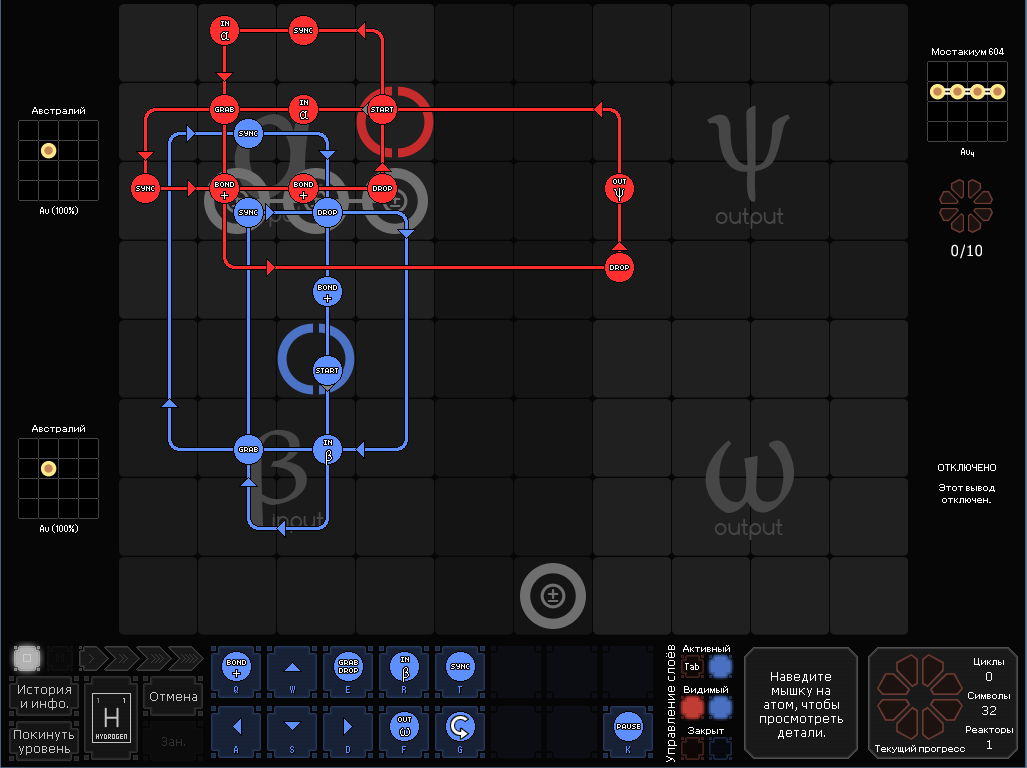The width and height of the screenshot is (1027, 768).
Task: Click the stop simulation button
Action: pyautogui.click(x=27, y=658)
